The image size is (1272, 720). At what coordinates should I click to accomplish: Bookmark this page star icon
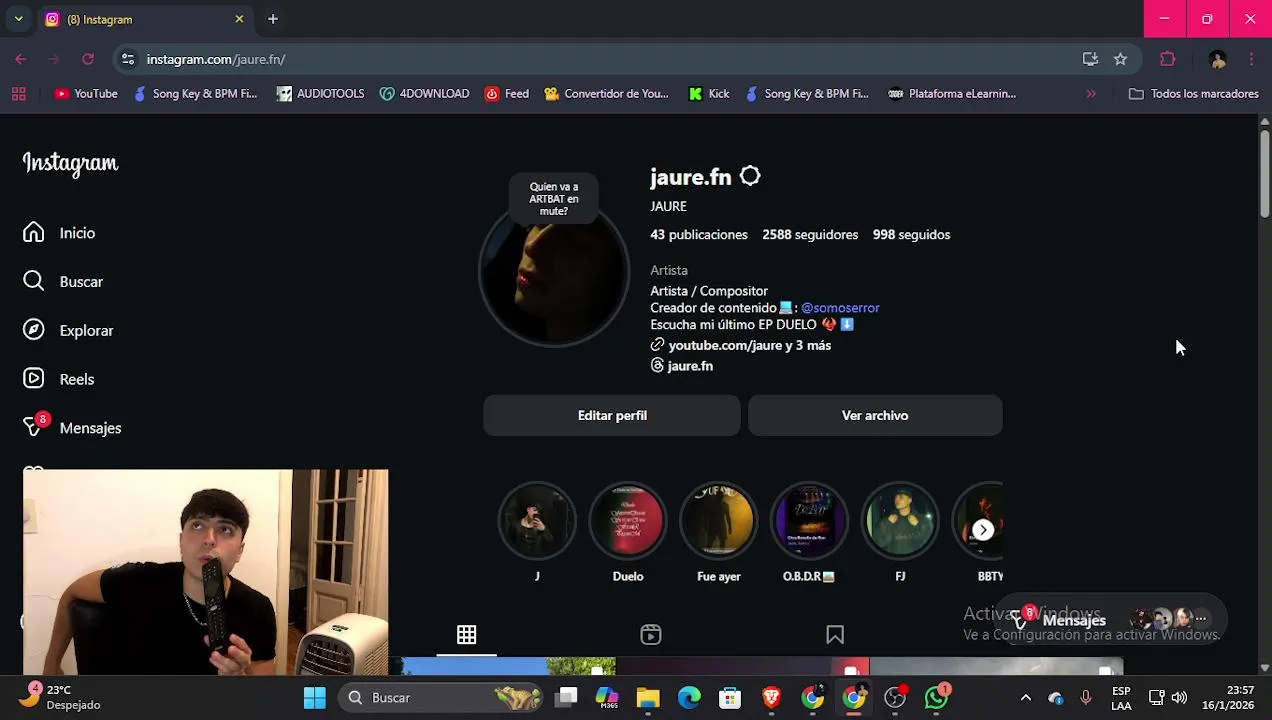(x=1120, y=59)
